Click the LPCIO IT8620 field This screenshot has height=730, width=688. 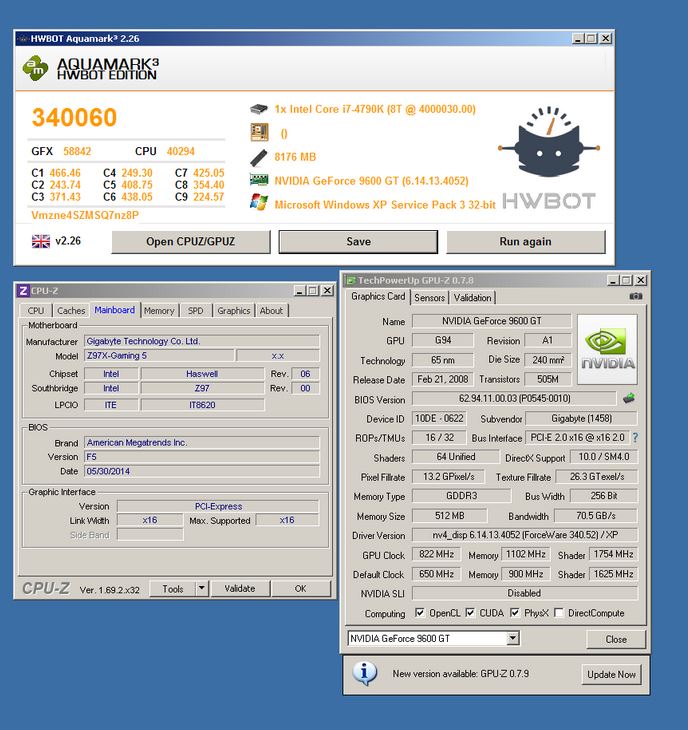pyautogui.click(x=202, y=405)
